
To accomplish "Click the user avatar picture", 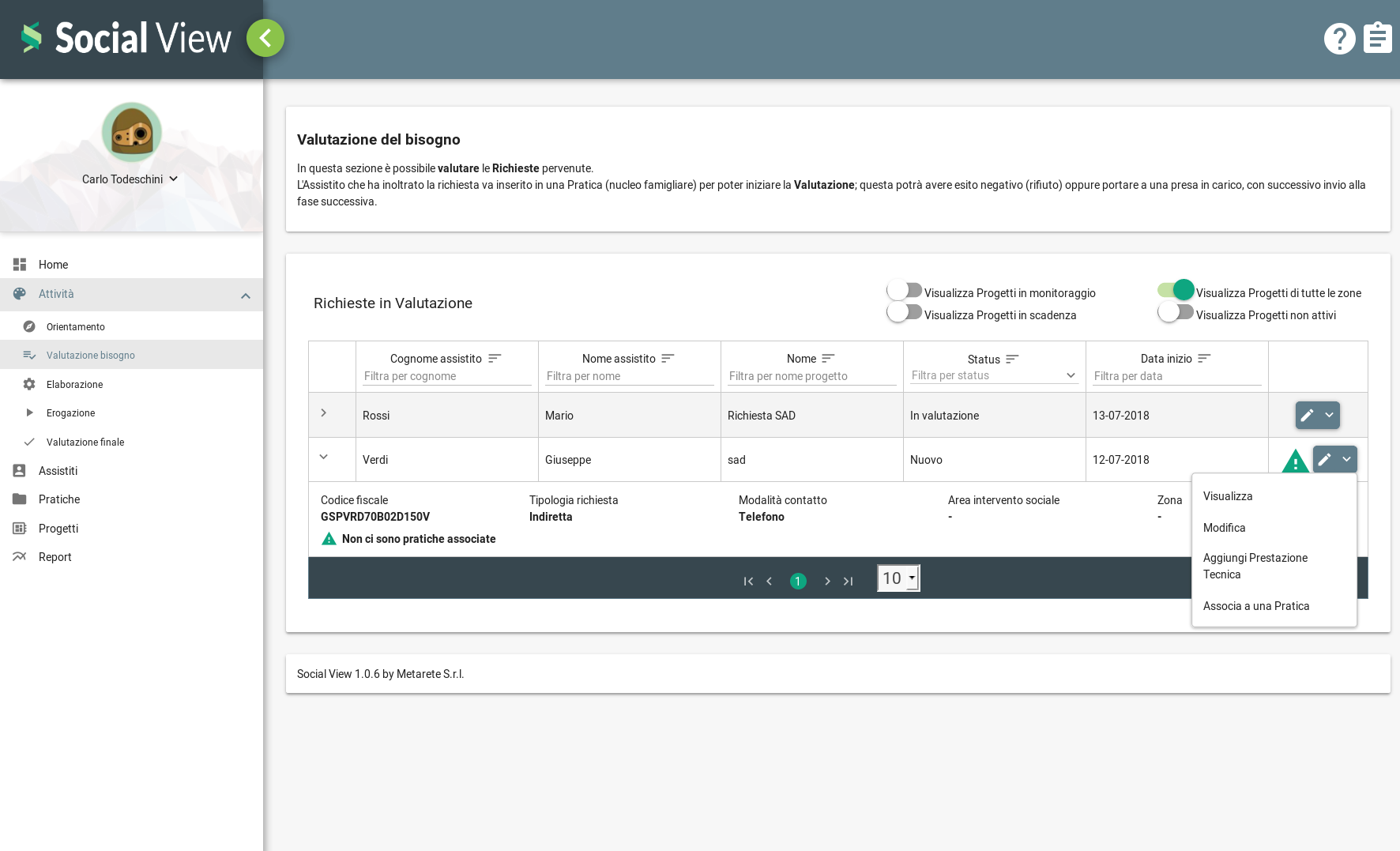I will point(132,133).
